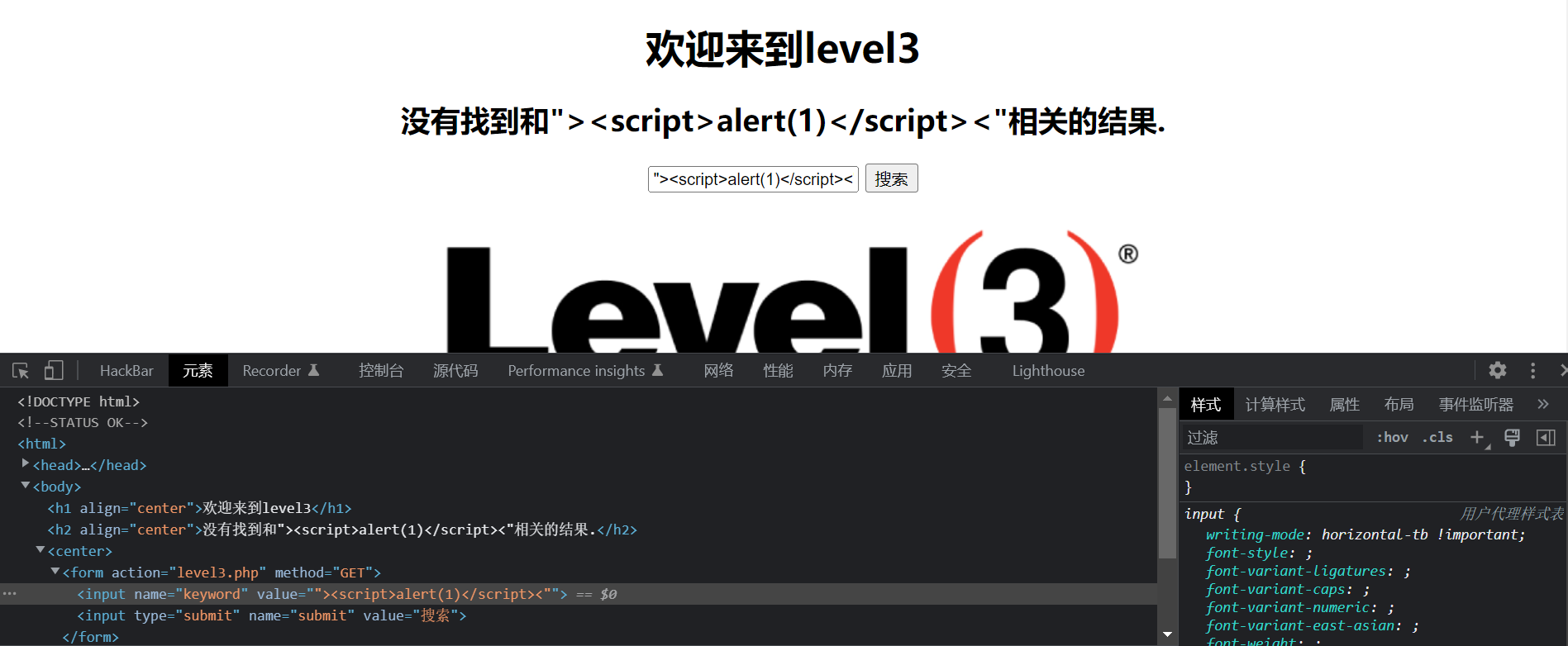Open the 内存 (Memory) tab
Viewport: 1568px width, 646px height.
[837, 371]
